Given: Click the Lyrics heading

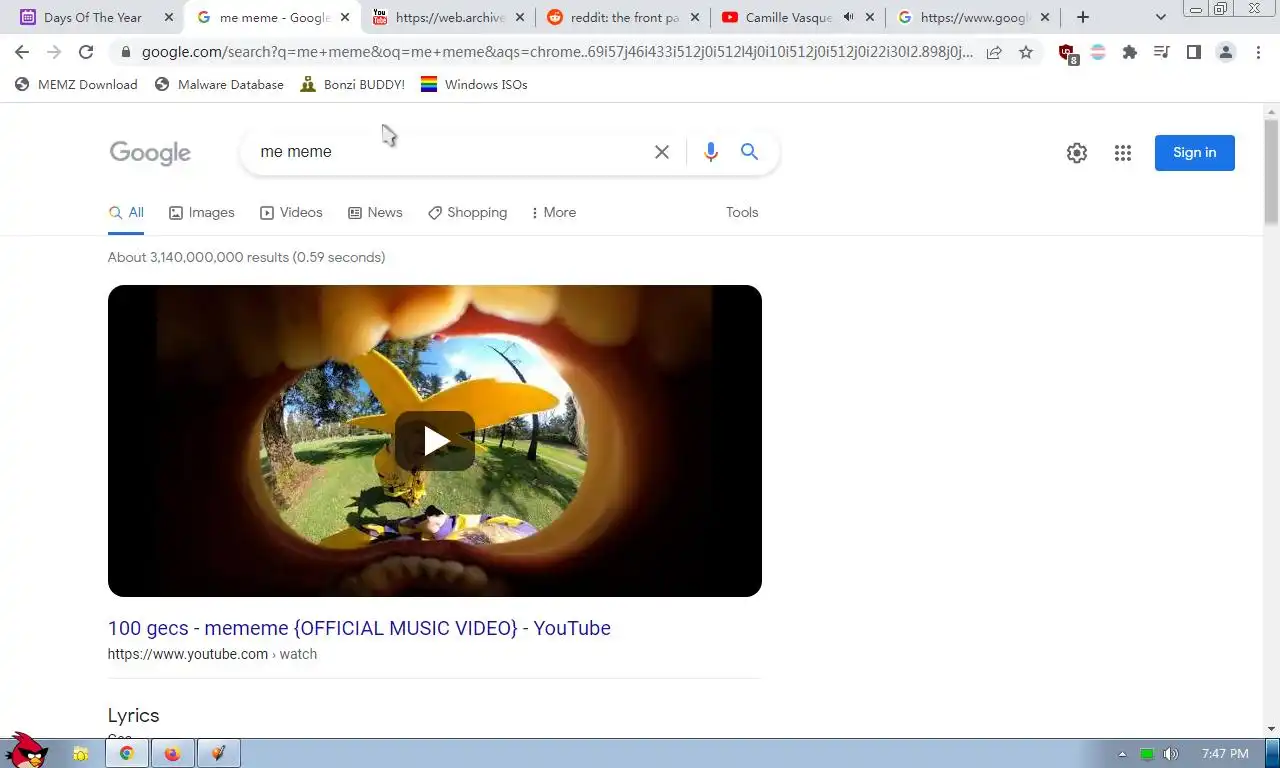Looking at the screenshot, I should coord(133,716).
